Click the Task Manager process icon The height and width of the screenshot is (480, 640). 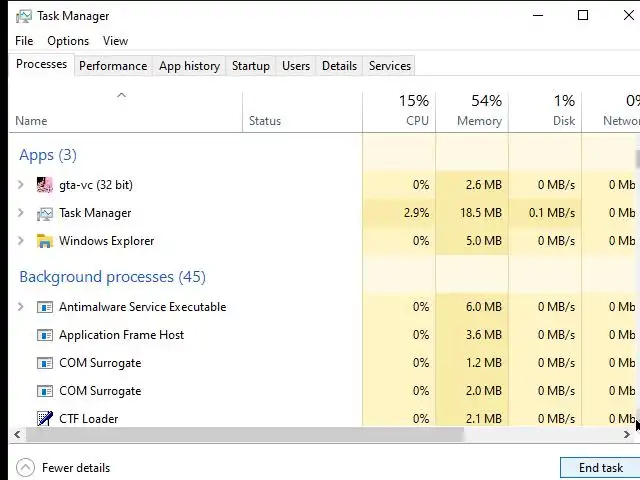pyautogui.click(x=44, y=213)
